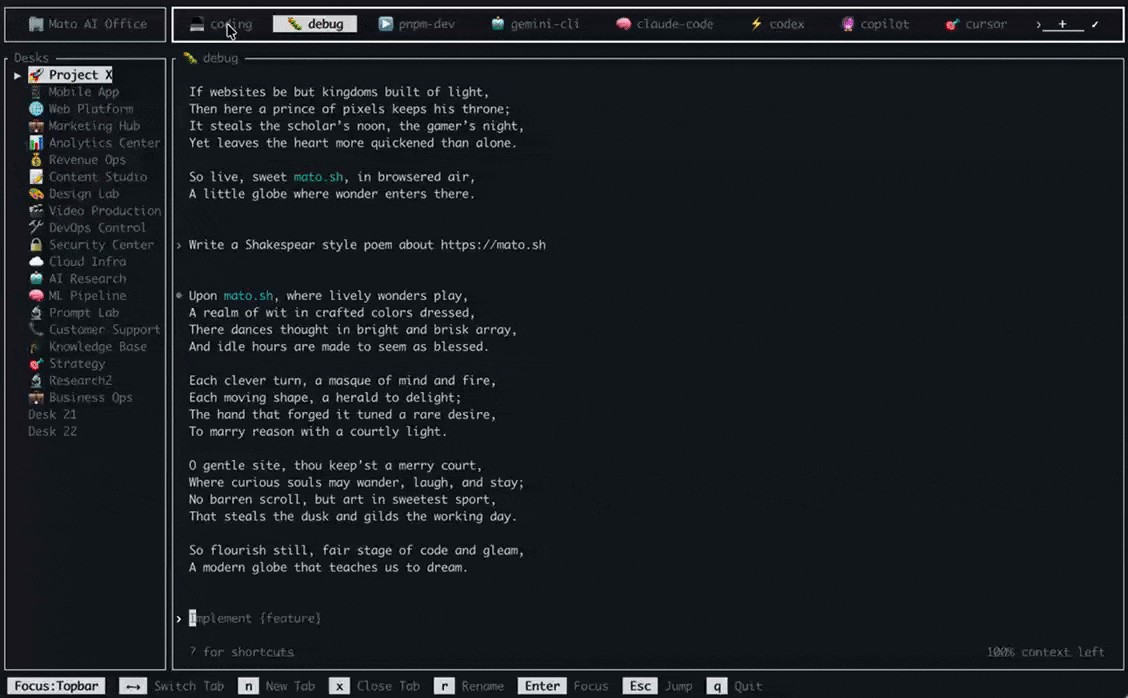The height and width of the screenshot is (698, 1128).
Task: Add a new tab with the plus button
Action: (1062, 24)
